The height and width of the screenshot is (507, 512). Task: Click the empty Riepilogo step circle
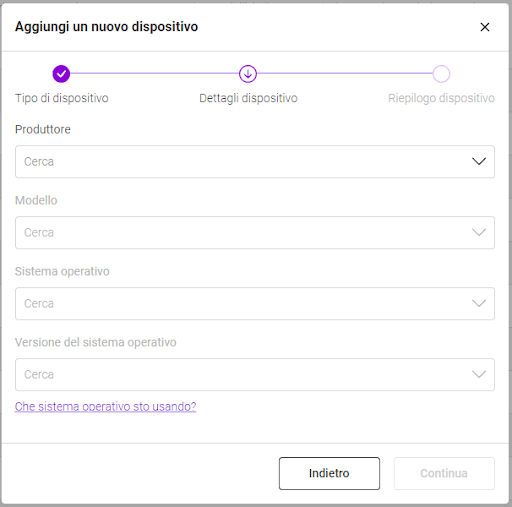441,74
